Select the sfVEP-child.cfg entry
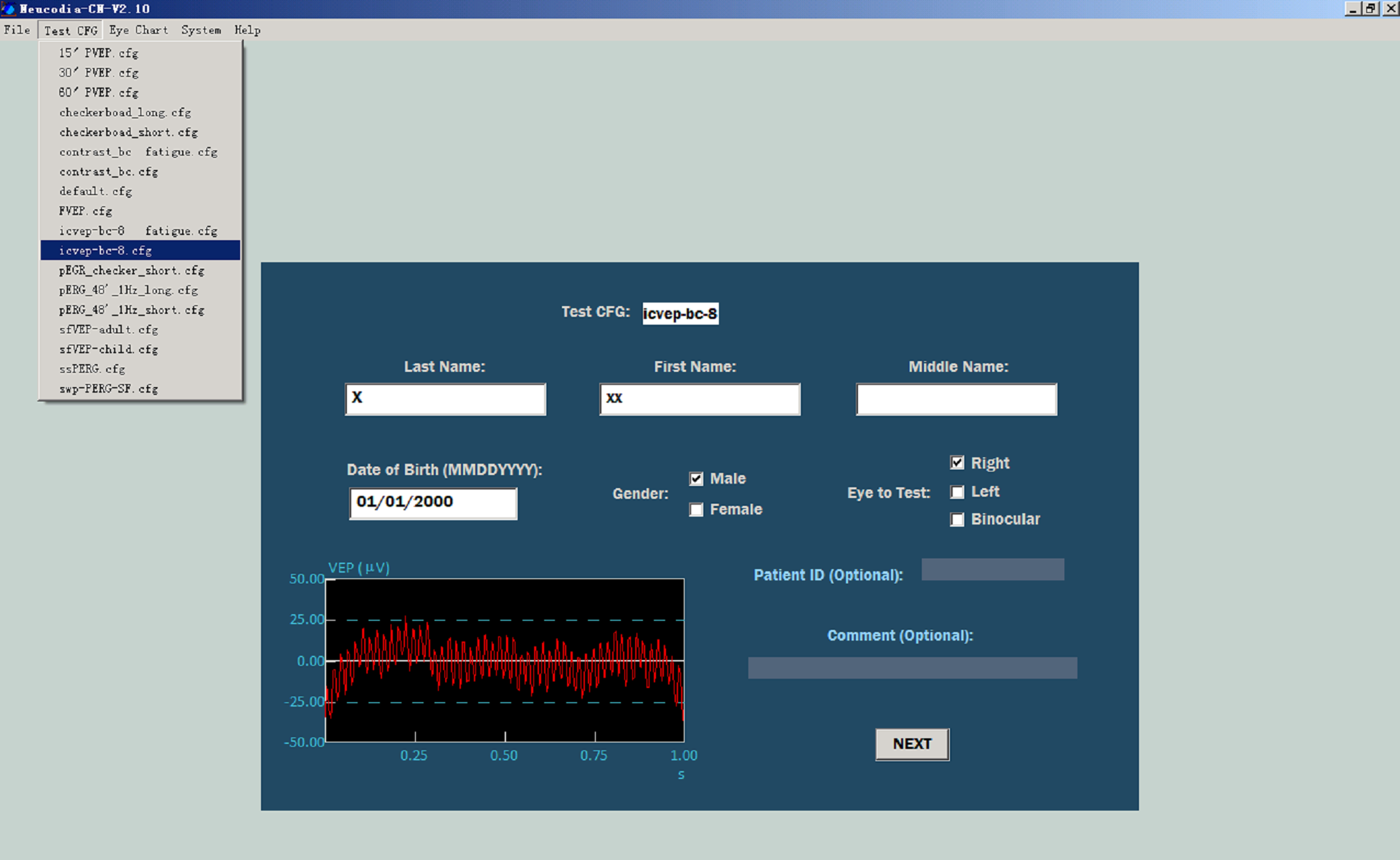The width and height of the screenshot is (1400, 860). tap(108, 349)
